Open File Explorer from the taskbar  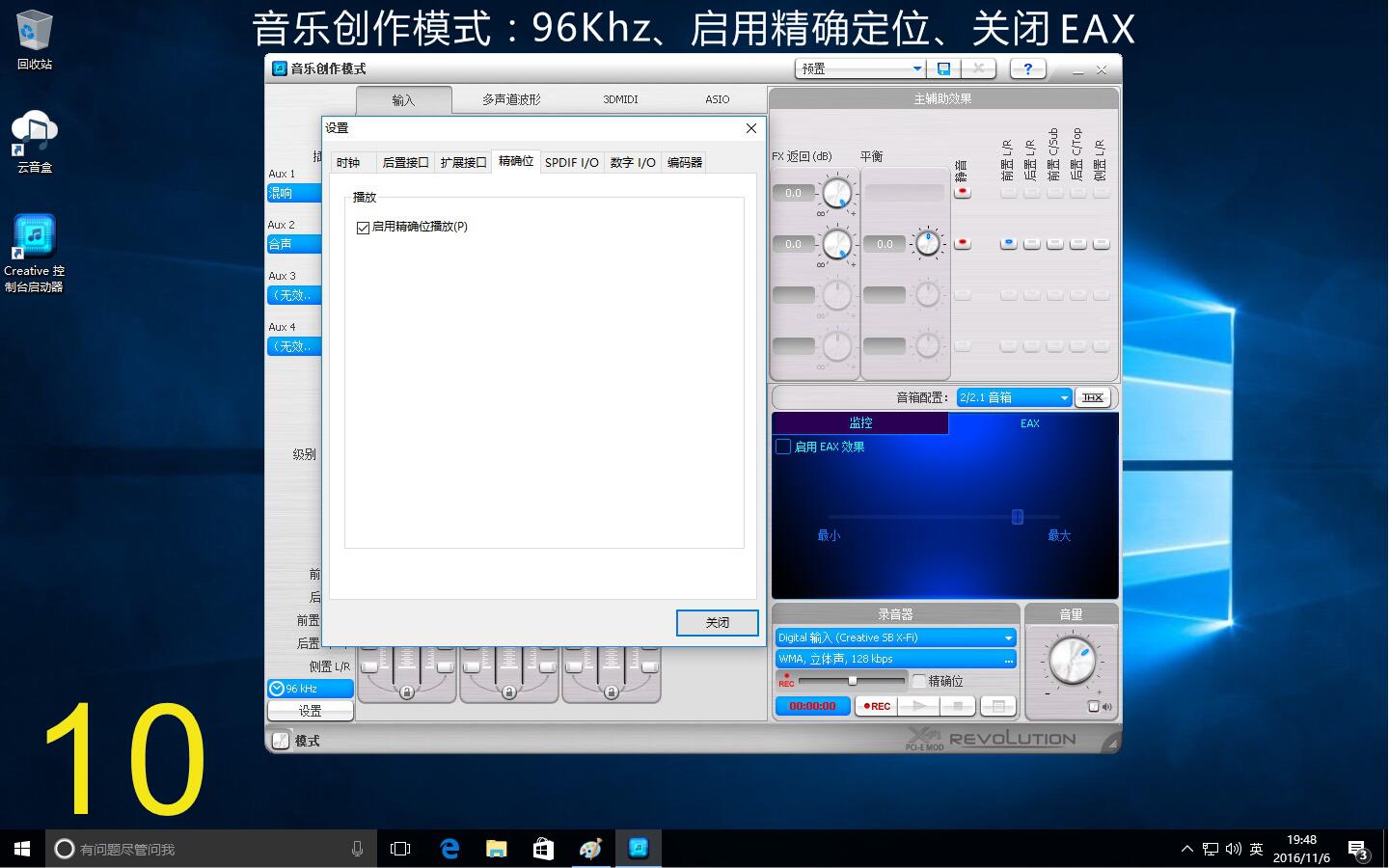(x=496, y=849)
